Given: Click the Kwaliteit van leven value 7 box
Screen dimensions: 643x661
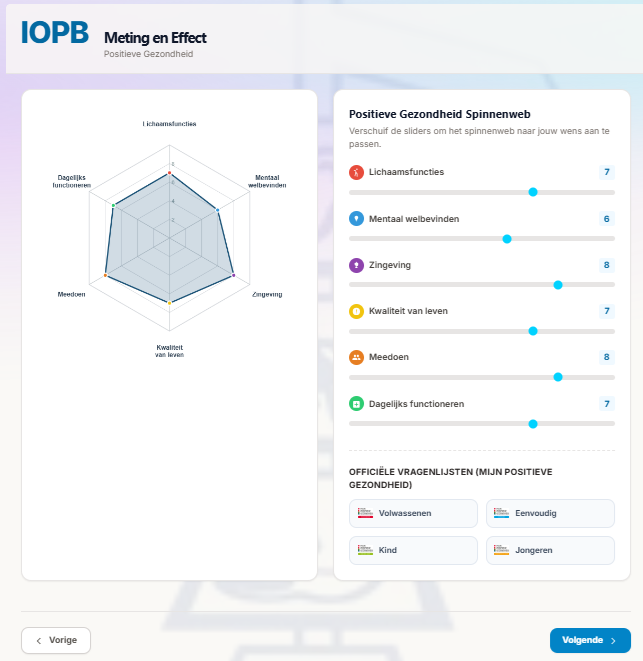Looking at the screenshot, I should 607,311.
